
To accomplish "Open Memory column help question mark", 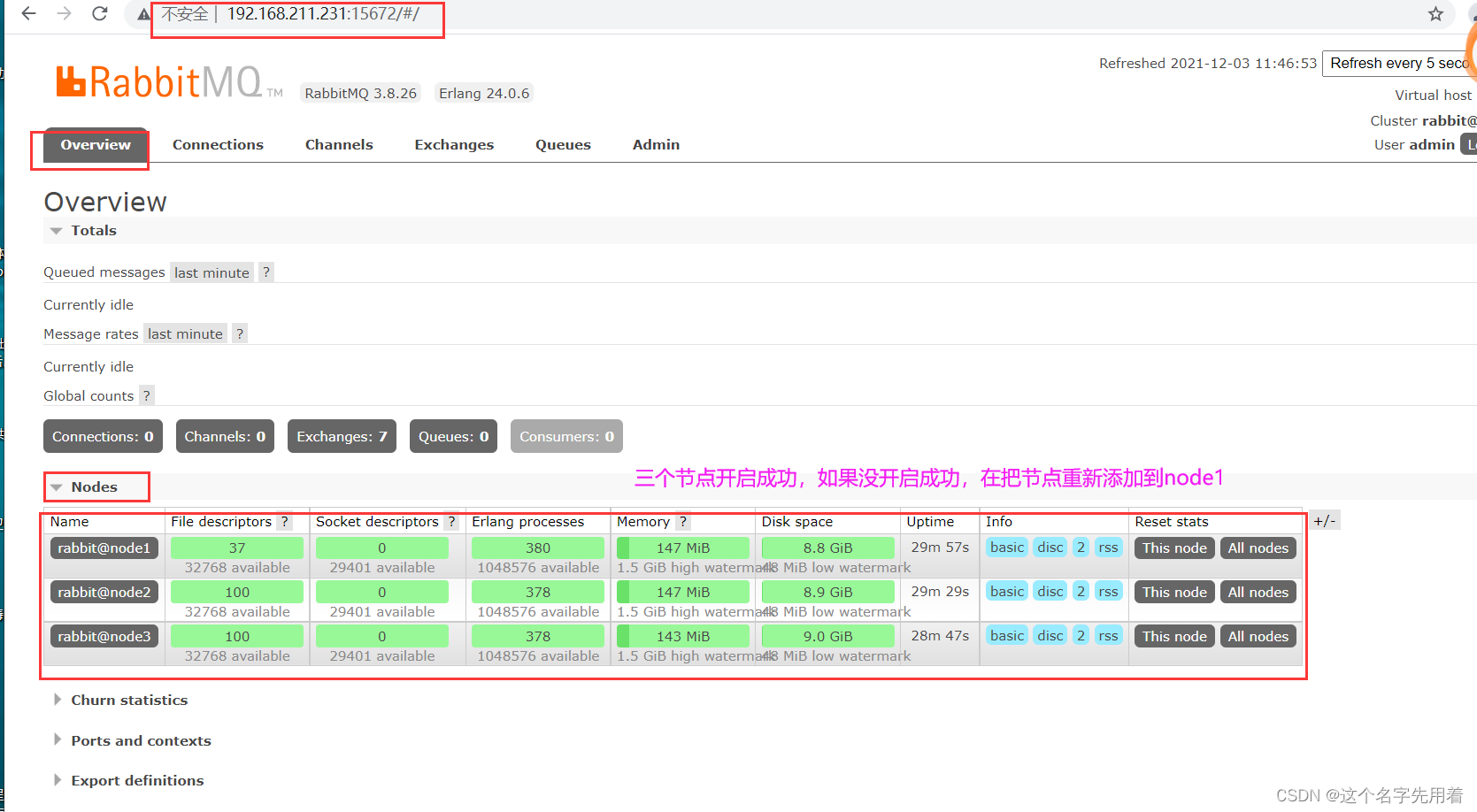I will tap(682, 522).
